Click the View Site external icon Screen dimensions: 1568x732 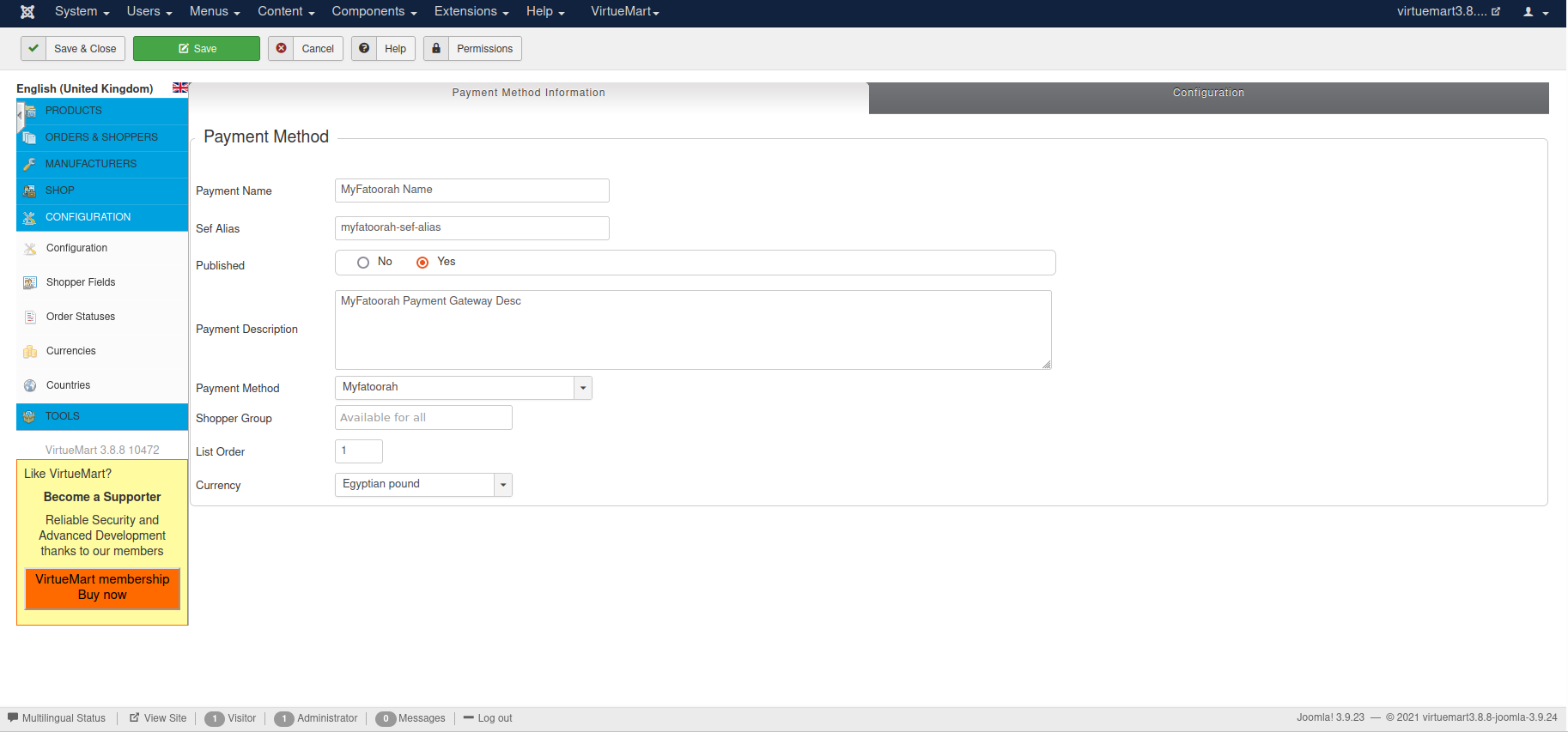coord(135,717)
